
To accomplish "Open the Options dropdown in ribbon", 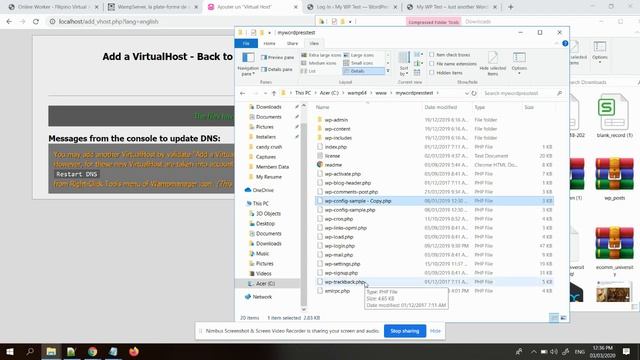I will point(519,64).
